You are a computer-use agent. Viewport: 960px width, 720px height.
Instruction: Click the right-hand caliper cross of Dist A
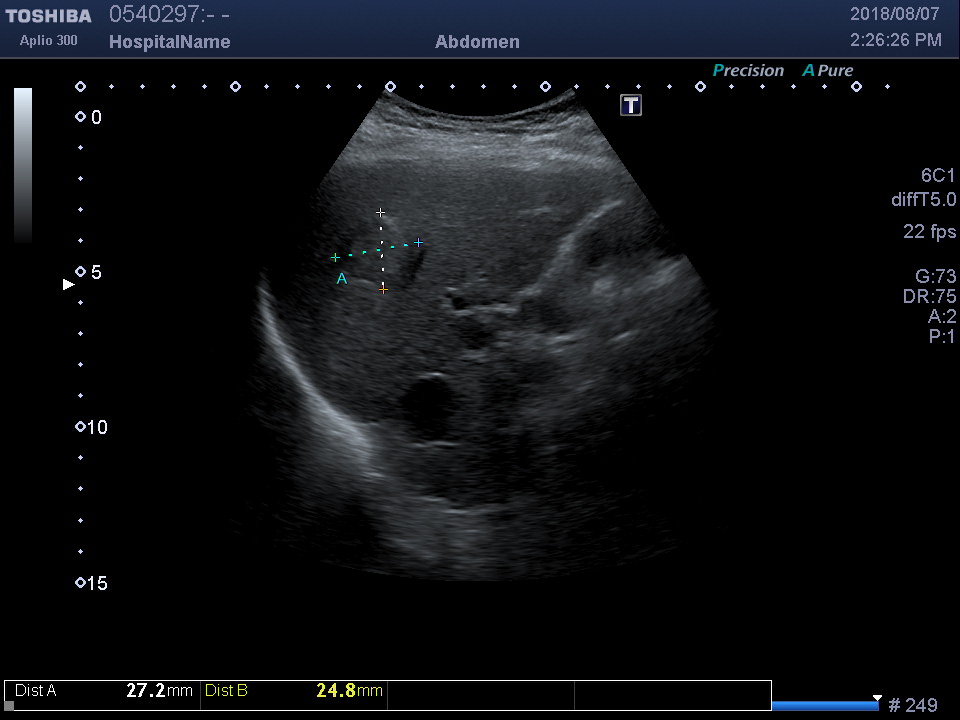418,242
